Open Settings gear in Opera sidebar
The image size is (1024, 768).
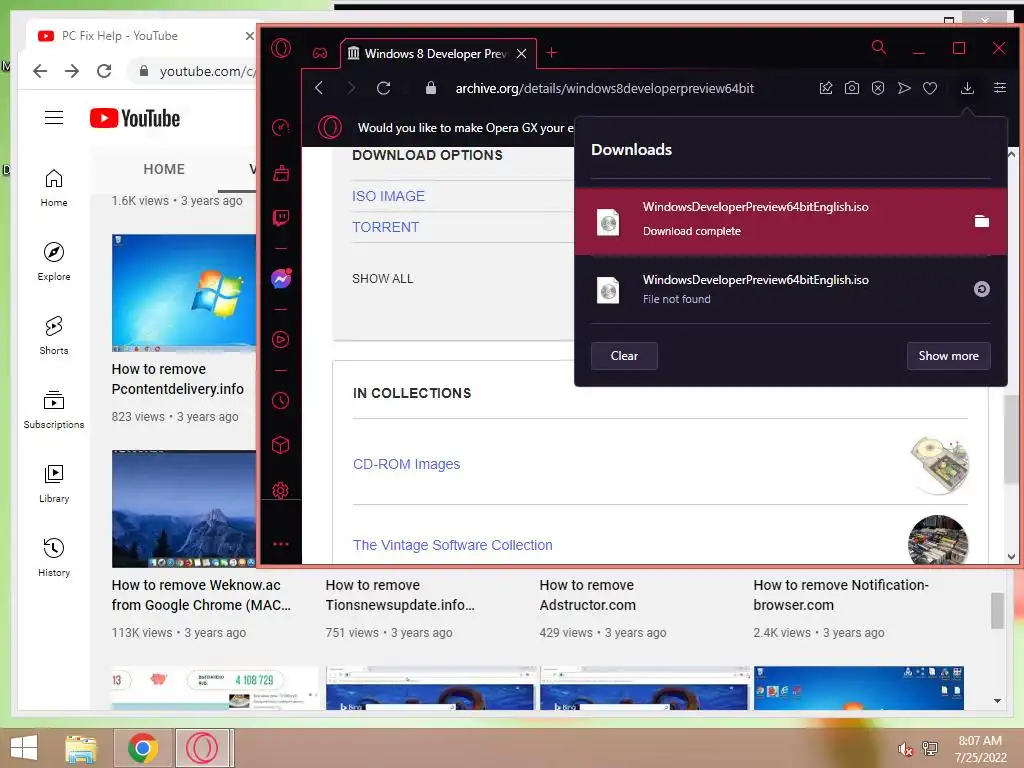click(x=281, y=490)
